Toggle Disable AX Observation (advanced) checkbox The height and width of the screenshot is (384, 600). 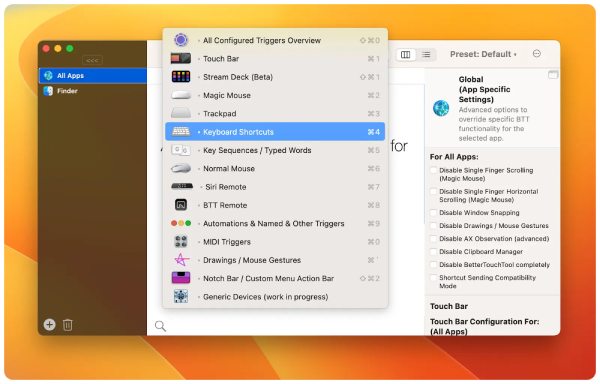tap(434, 239)
